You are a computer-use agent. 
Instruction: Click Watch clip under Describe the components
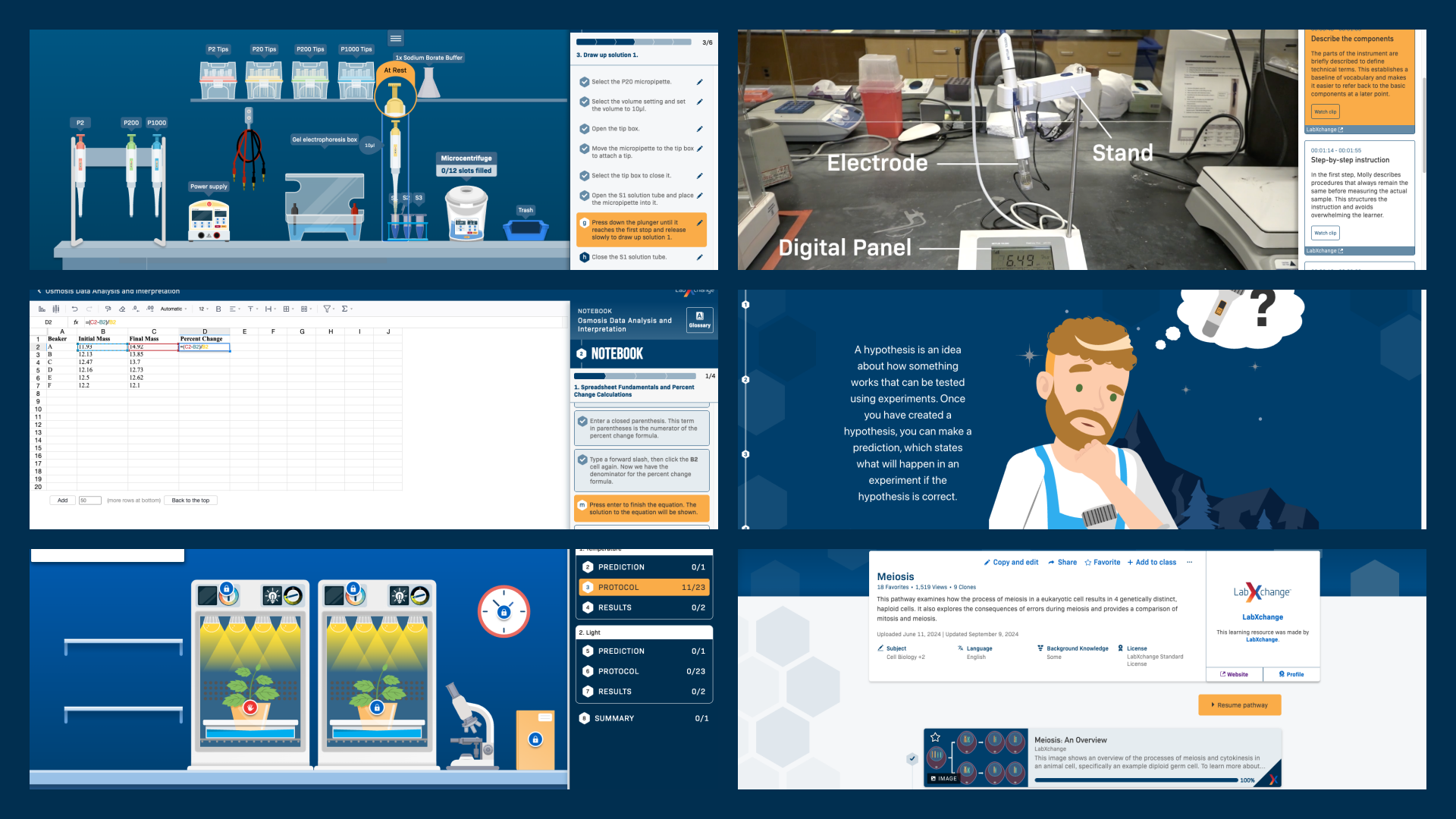click(x=1325, y=111)
